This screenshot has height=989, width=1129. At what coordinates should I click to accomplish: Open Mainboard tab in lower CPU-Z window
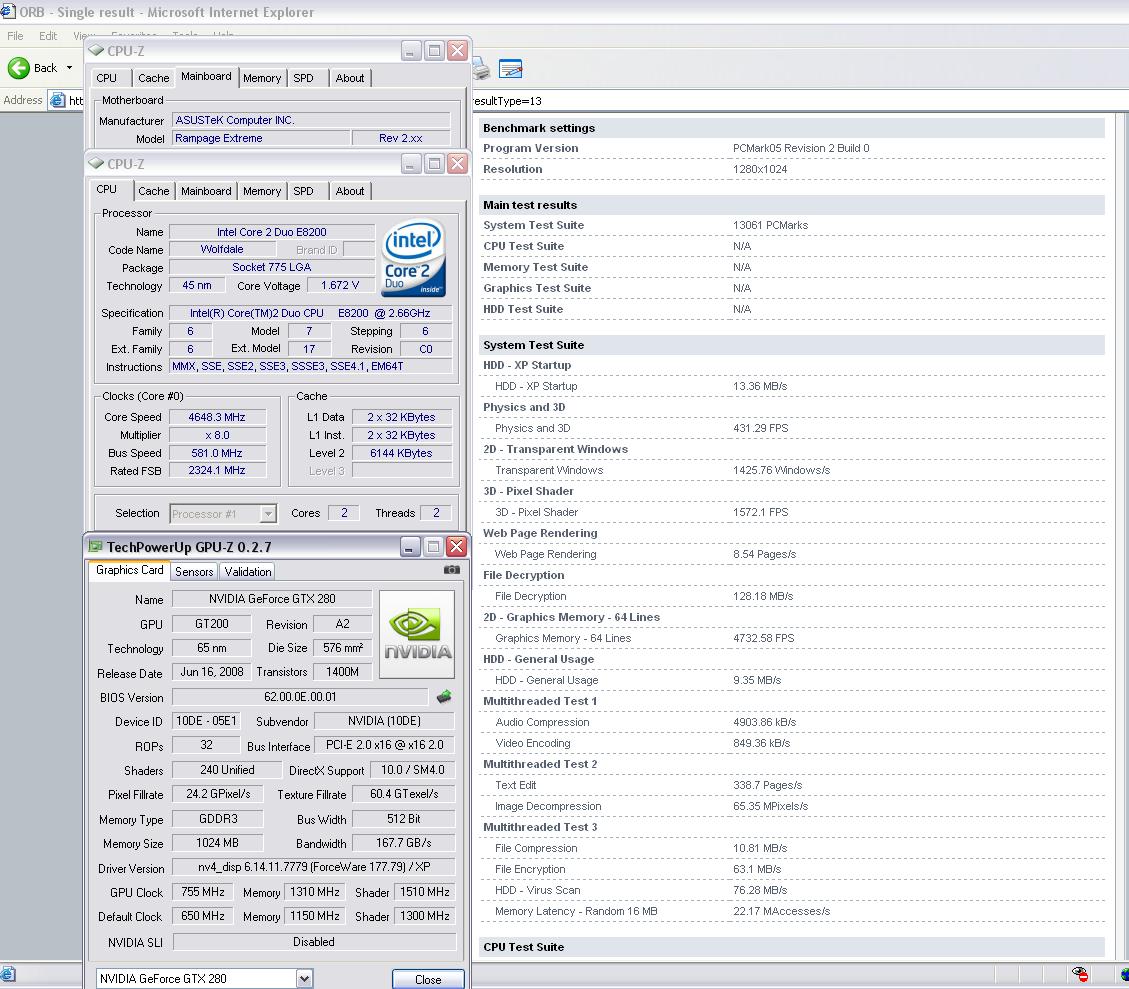click(207, 191)
